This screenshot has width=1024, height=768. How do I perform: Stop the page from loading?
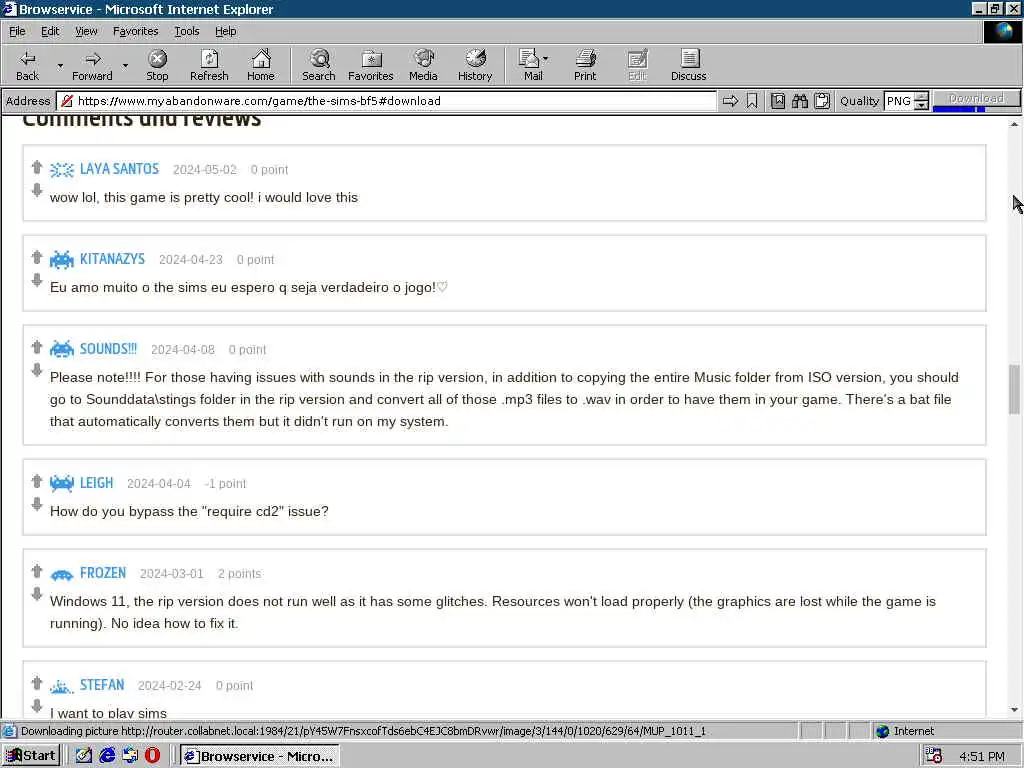pyautogui.click(x=157, y=65)
